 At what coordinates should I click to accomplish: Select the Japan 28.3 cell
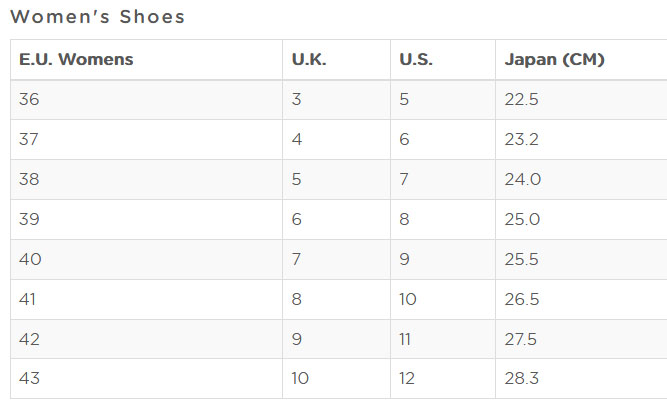(x=522, y=379)
